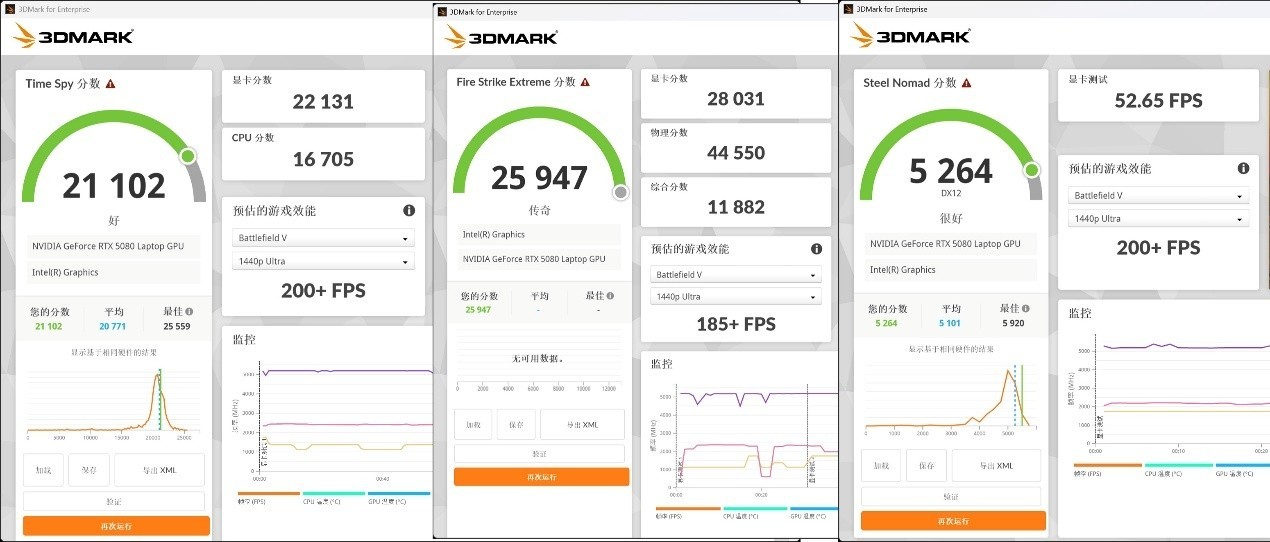The image size is (1270, 542).
Task: Click Fire Strike Extreme score gauge end knob
Action: tap(620, 191)
